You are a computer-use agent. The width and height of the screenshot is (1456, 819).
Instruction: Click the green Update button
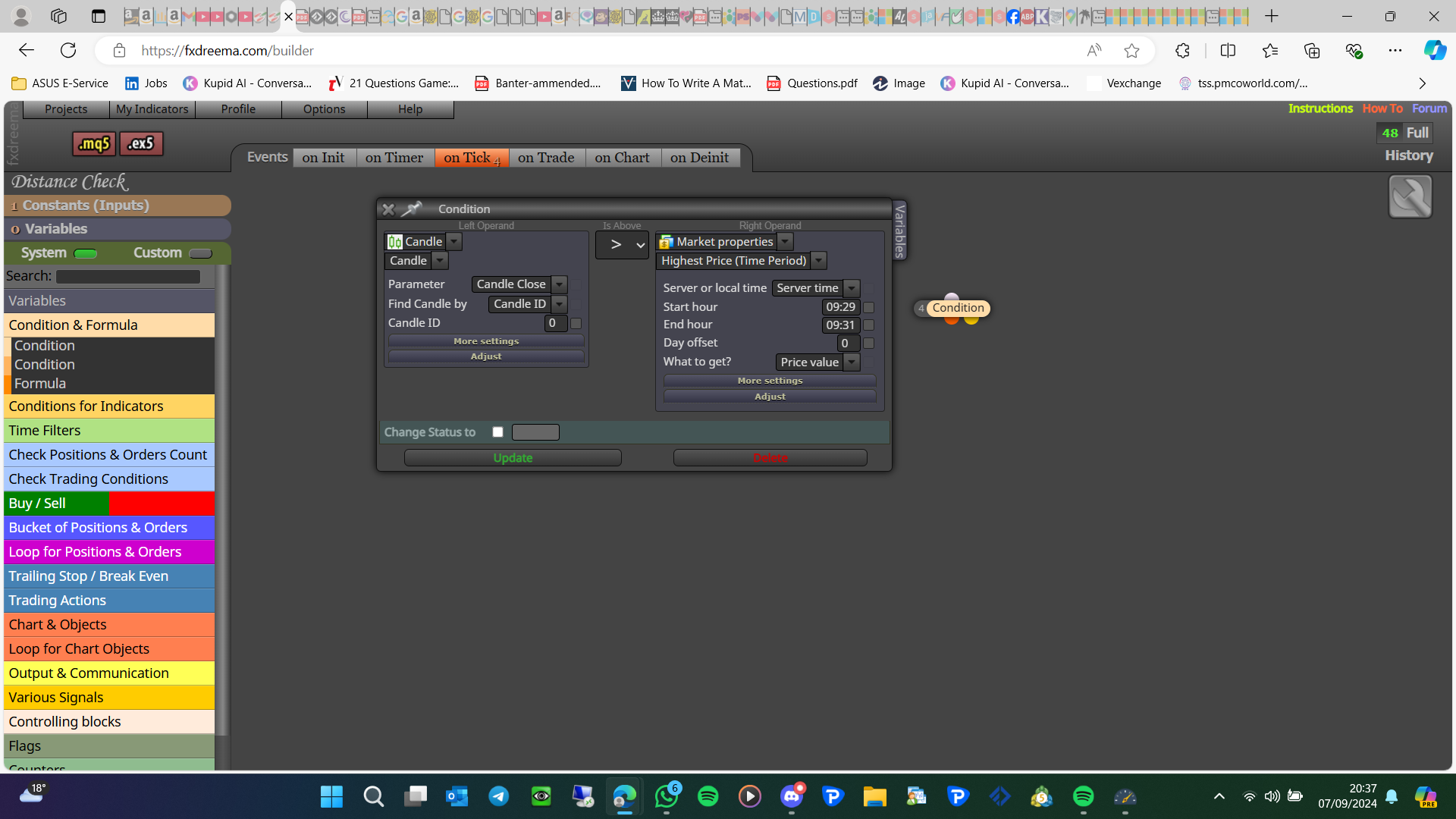point(513,458)
